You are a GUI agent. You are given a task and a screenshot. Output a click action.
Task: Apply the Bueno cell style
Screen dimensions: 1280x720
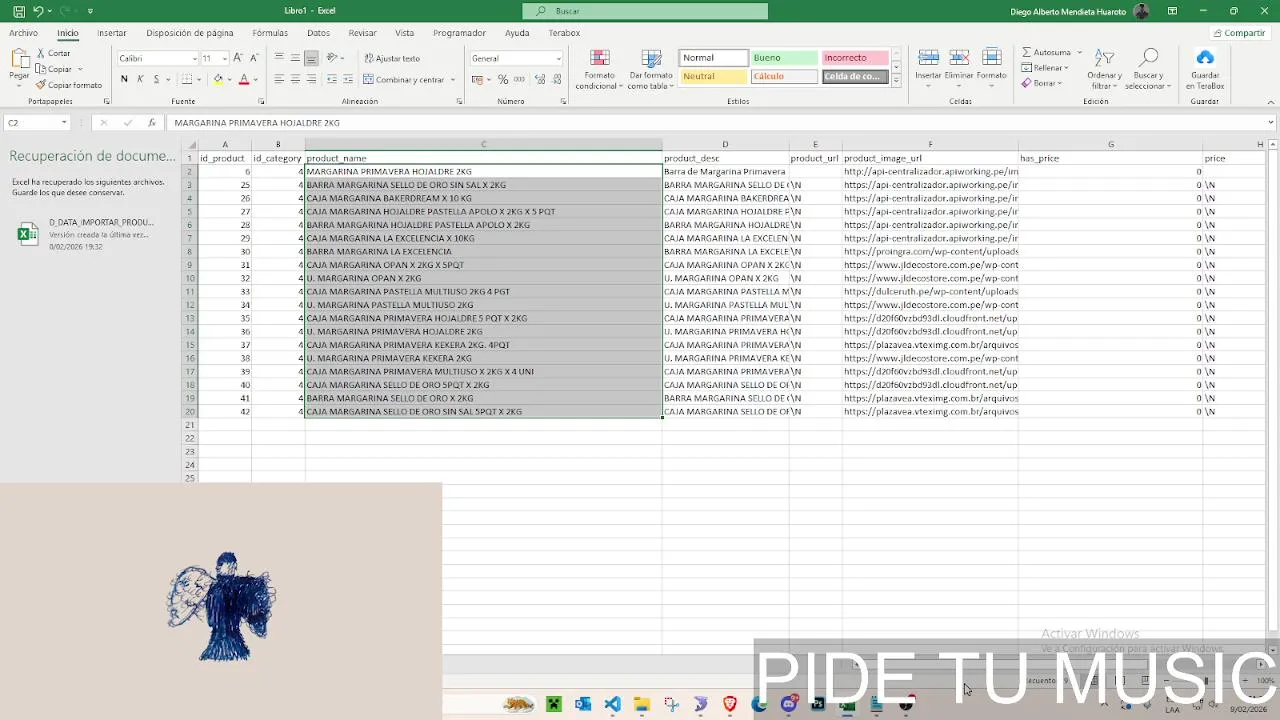[785, 58]
